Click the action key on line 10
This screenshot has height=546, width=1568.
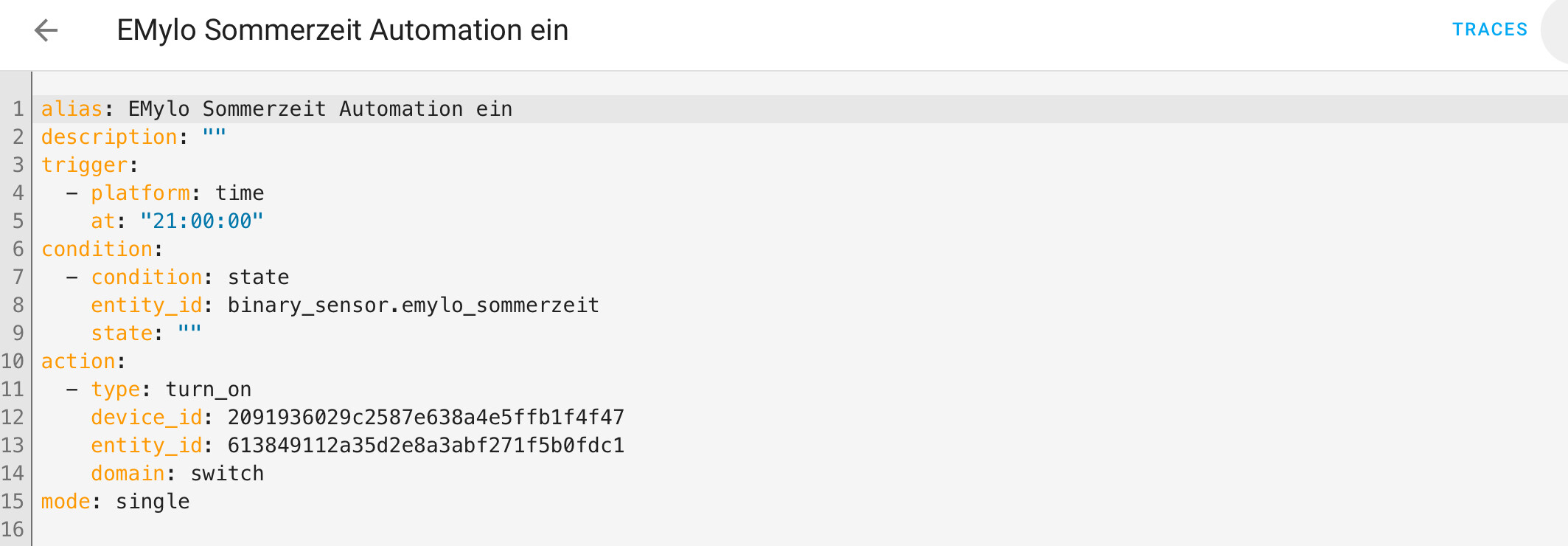click(x=78, y=362)
